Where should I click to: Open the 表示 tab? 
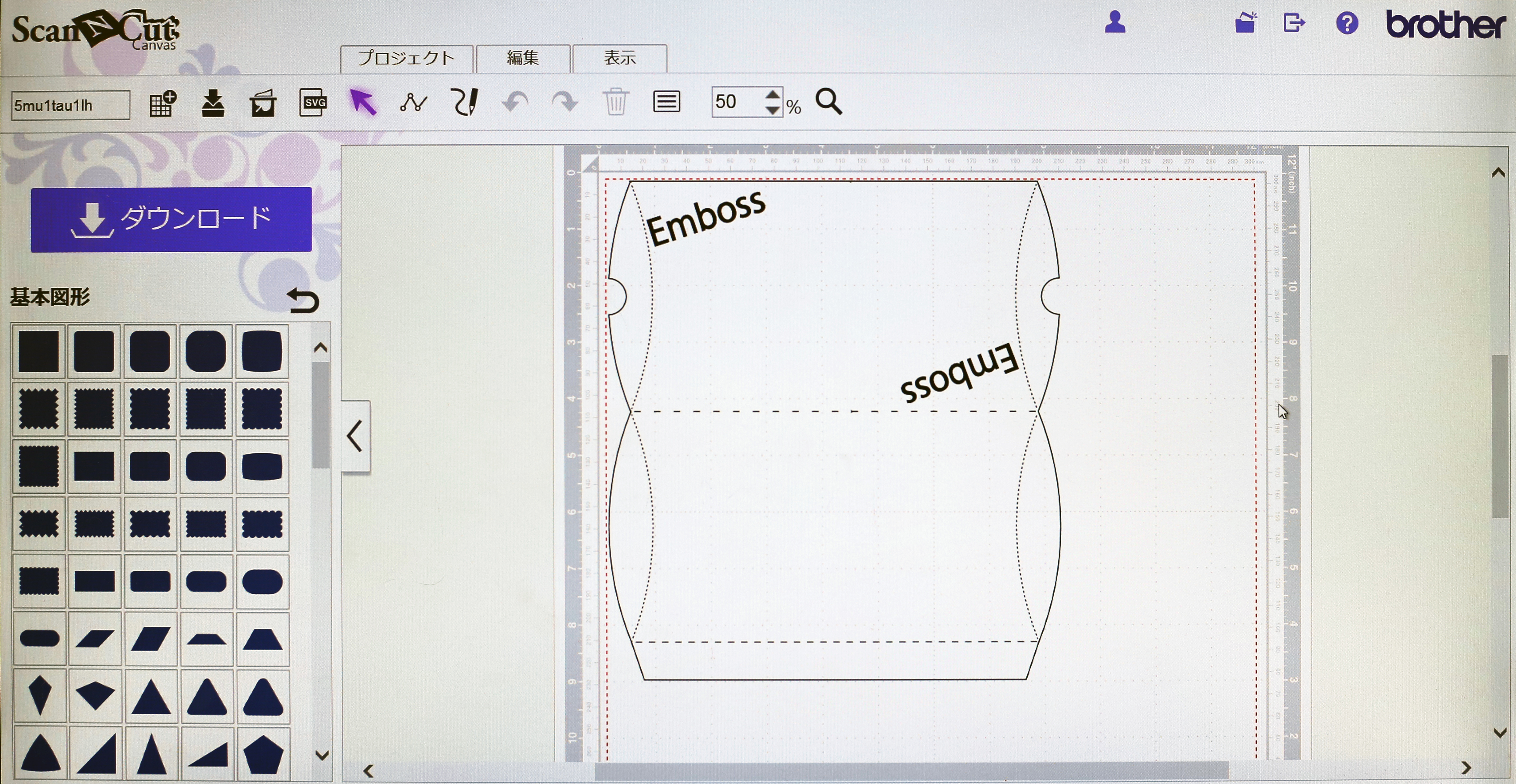620,58
